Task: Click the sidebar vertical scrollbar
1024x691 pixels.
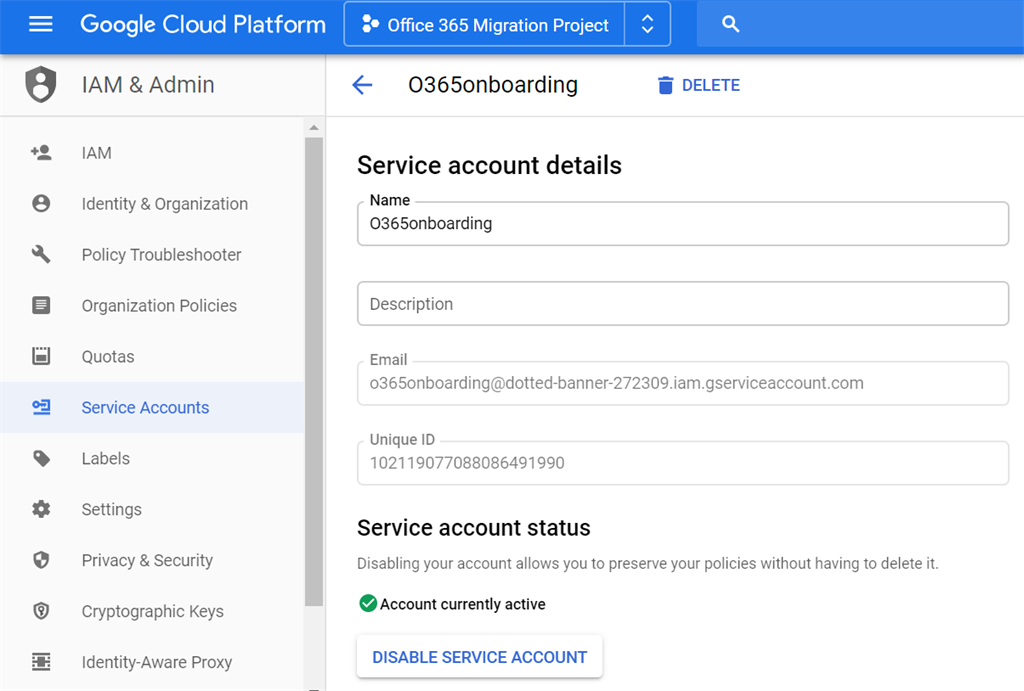Action: [x=314, y=370]
